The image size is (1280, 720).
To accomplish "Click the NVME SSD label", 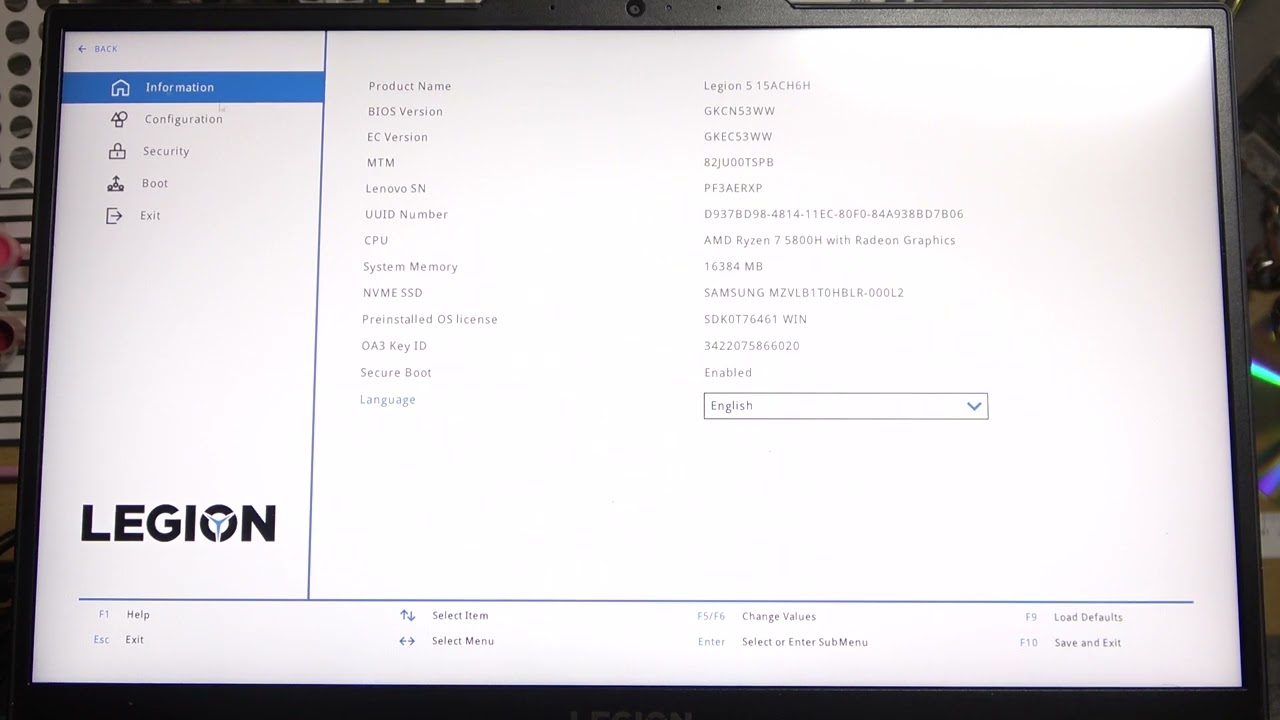I will (393, 293).
